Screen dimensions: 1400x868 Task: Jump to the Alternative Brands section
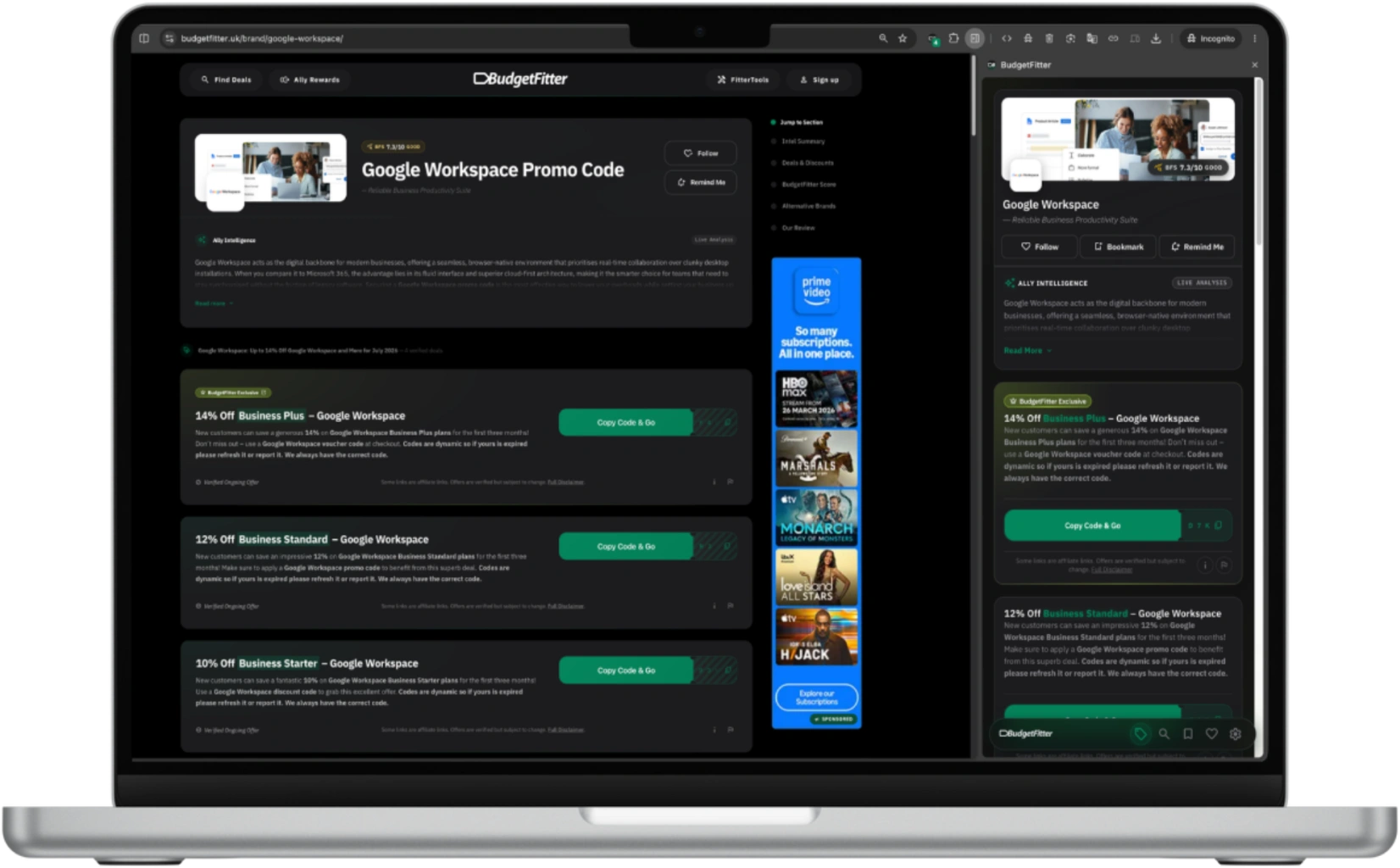point(808,206)
